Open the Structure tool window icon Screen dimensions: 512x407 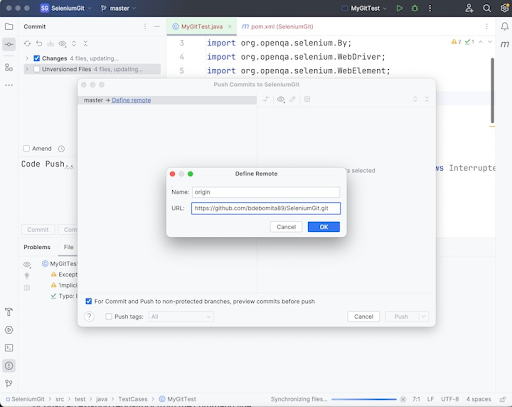[x=9, y=68]
